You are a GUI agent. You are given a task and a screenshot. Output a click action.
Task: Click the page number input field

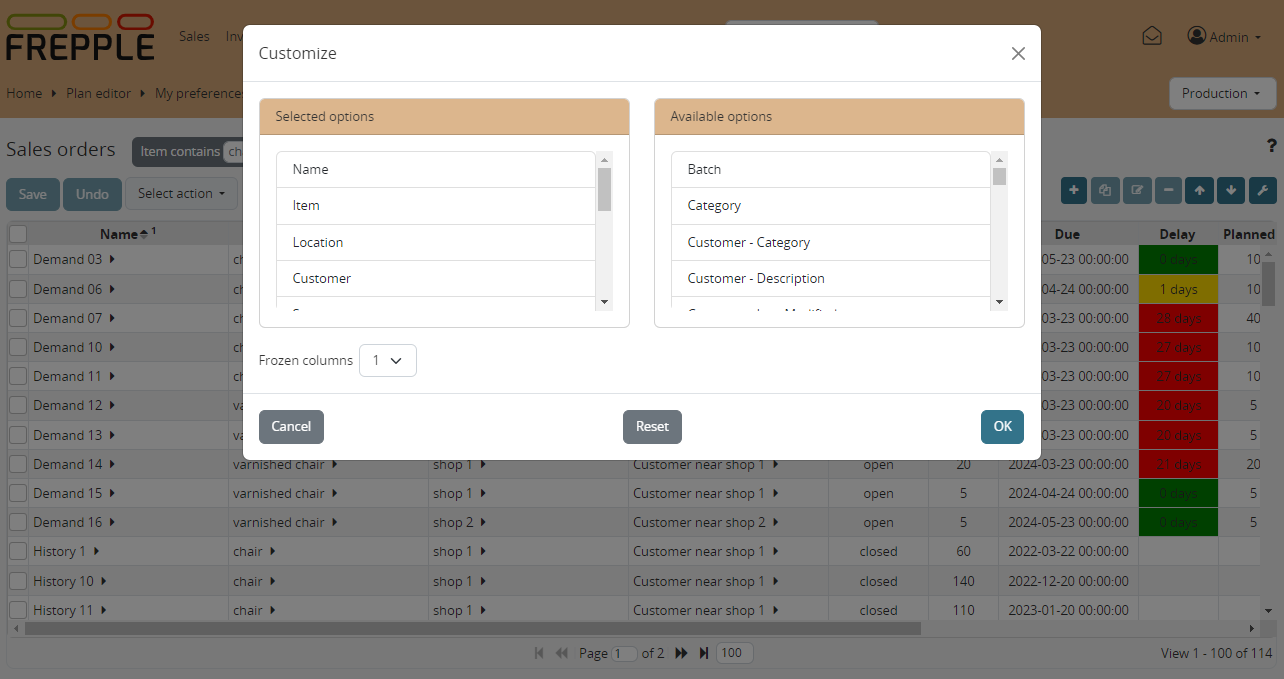[x=624, y=653]
